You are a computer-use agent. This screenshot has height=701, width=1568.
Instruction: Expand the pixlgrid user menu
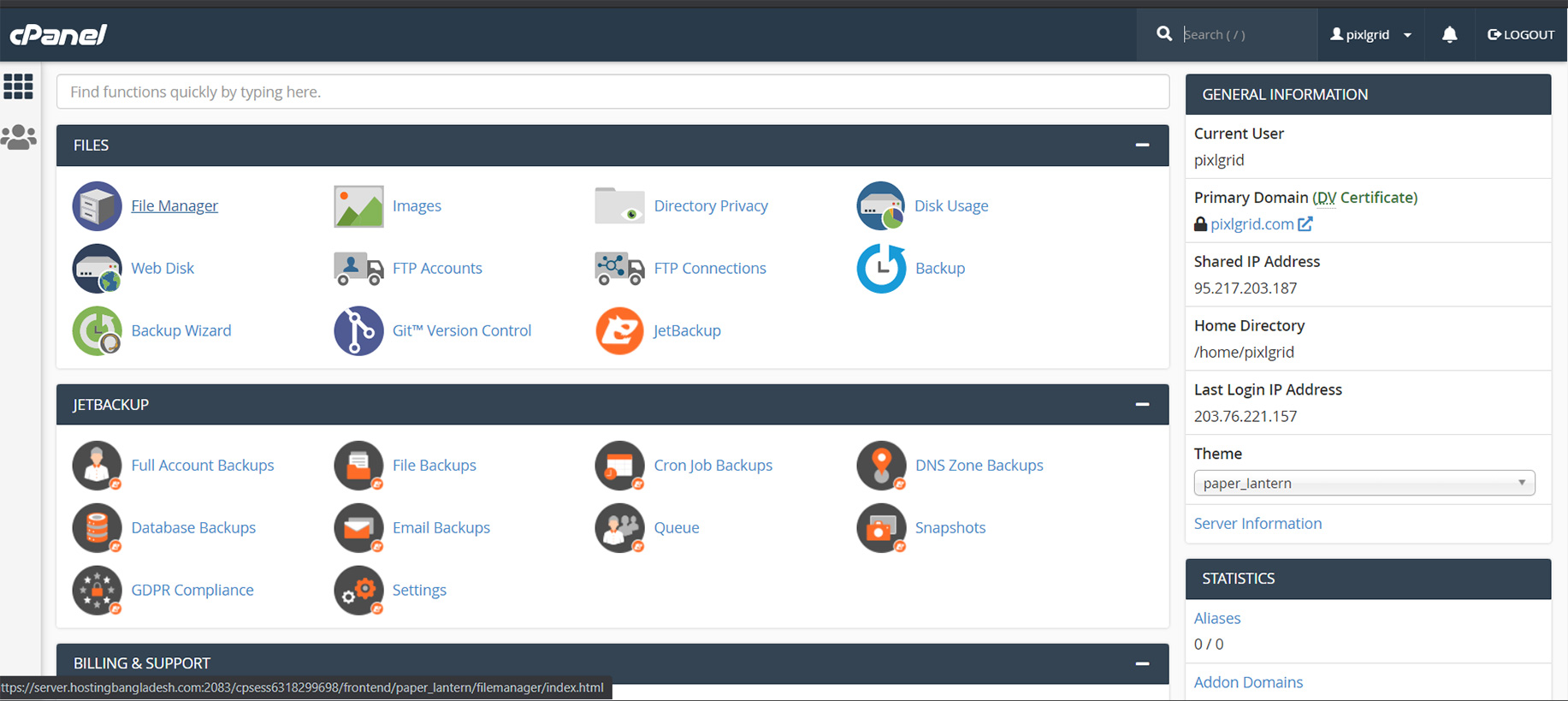pos(1370,35)
